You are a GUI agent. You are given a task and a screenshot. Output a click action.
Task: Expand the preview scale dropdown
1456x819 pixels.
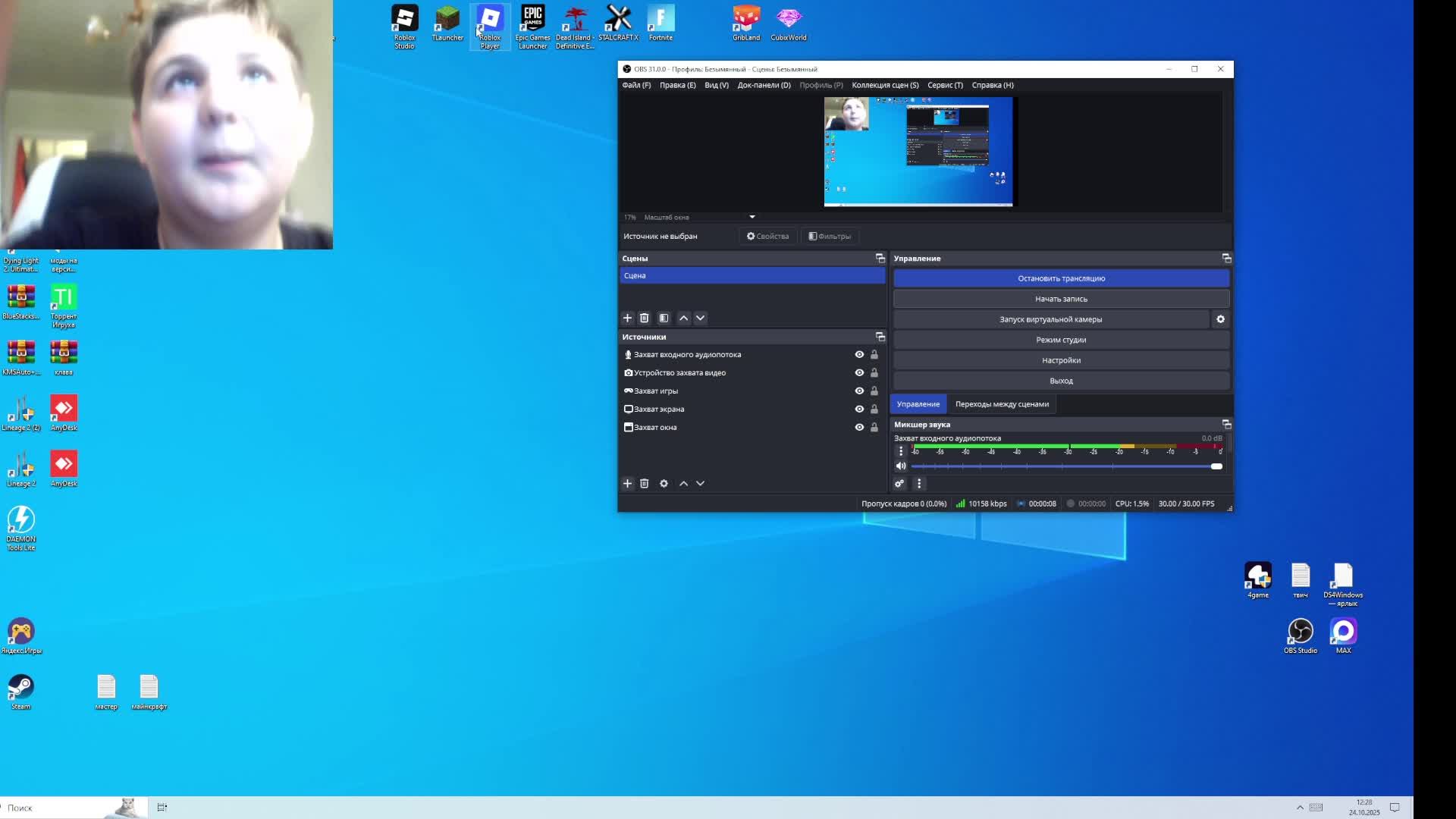pyautogui.click(x=752, y=218)
